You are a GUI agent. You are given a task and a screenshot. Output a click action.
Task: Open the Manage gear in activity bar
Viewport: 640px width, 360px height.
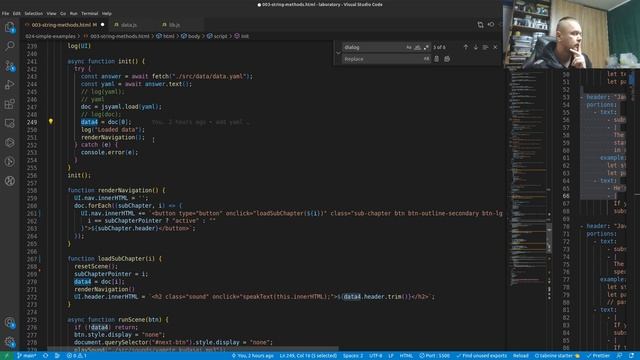click(x=10, y=342)
